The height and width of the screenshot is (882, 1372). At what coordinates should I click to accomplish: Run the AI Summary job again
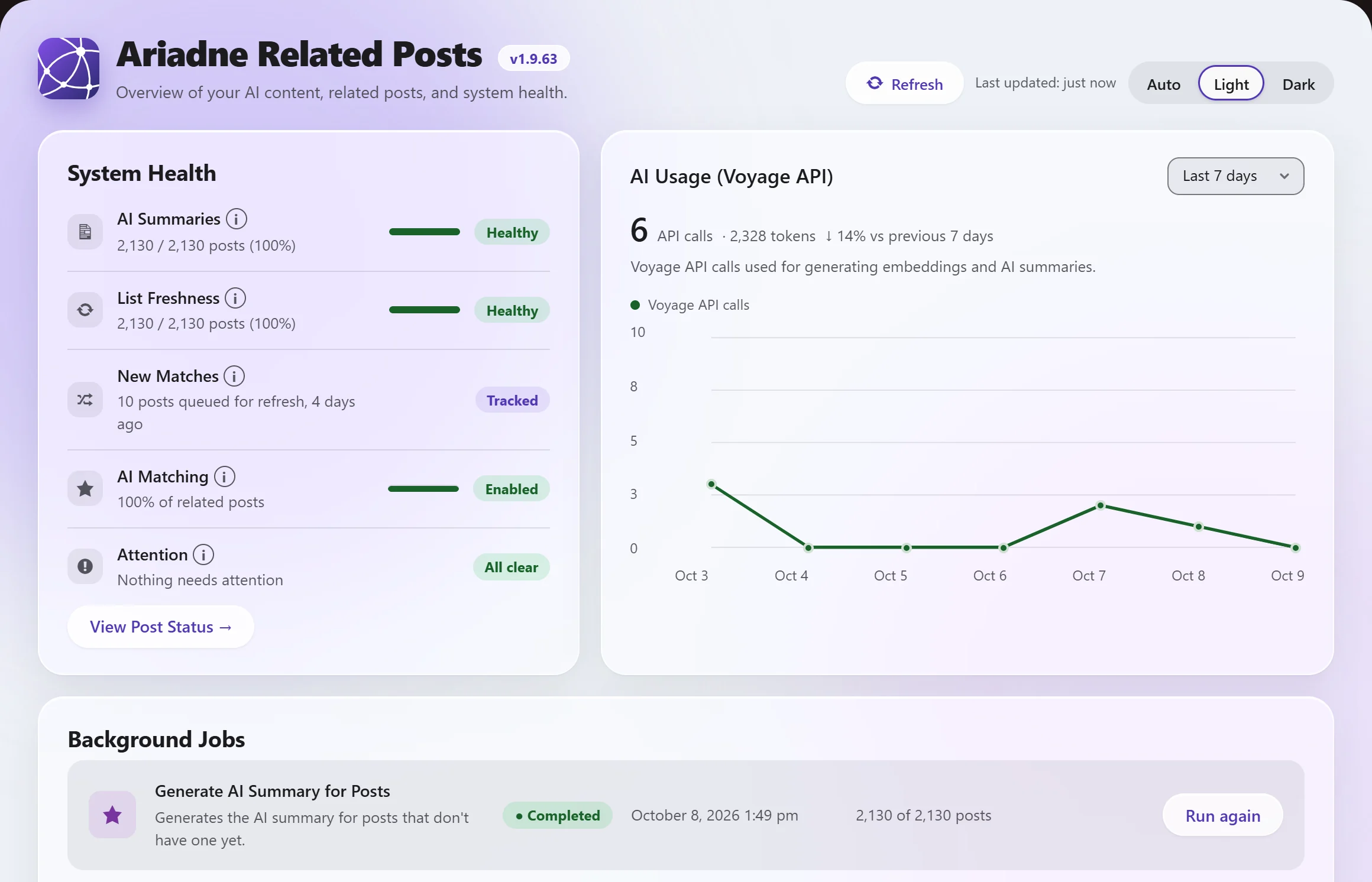1223,815
